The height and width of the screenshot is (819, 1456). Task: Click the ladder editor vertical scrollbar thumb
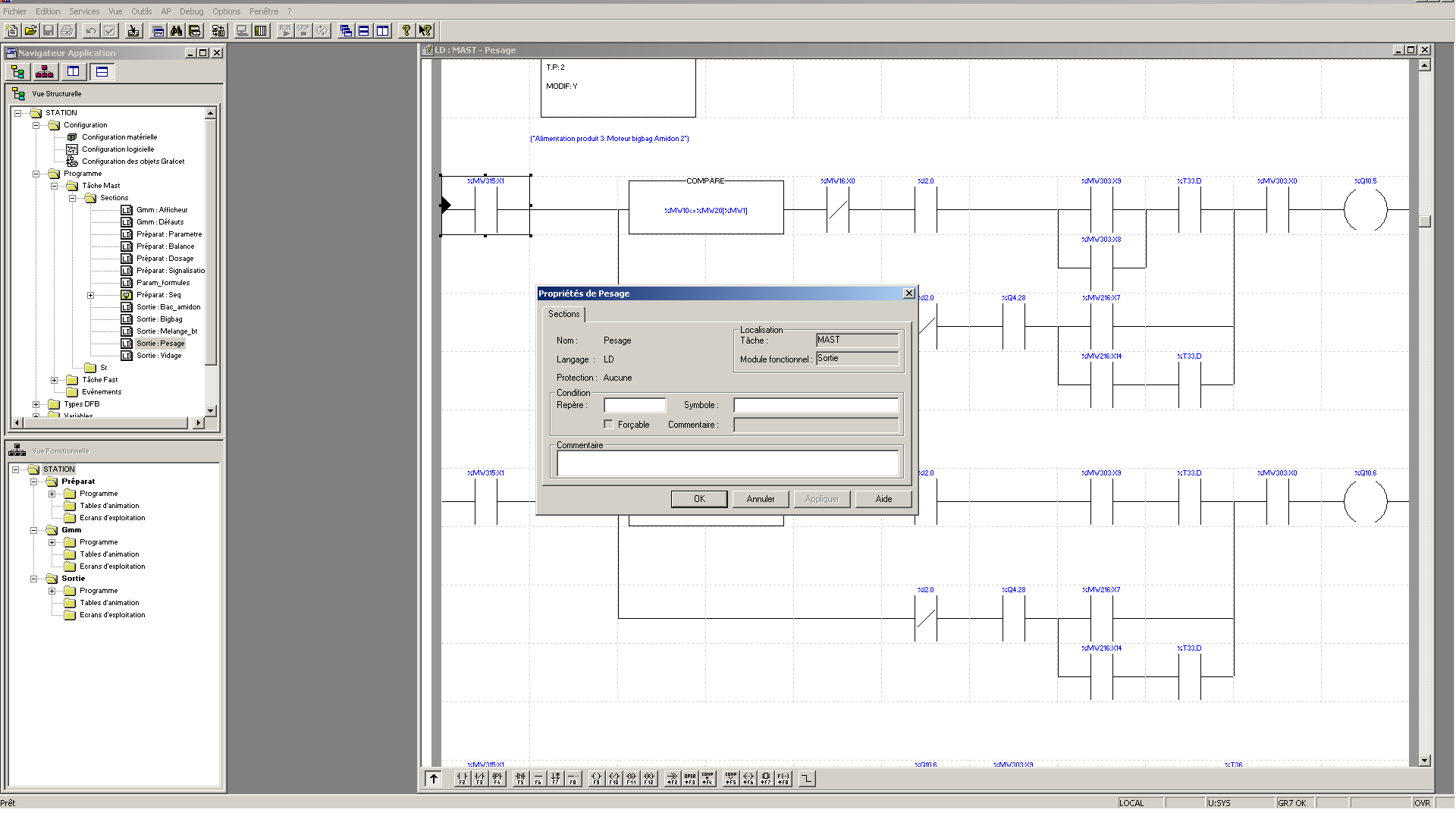(x=1424, y=221)
